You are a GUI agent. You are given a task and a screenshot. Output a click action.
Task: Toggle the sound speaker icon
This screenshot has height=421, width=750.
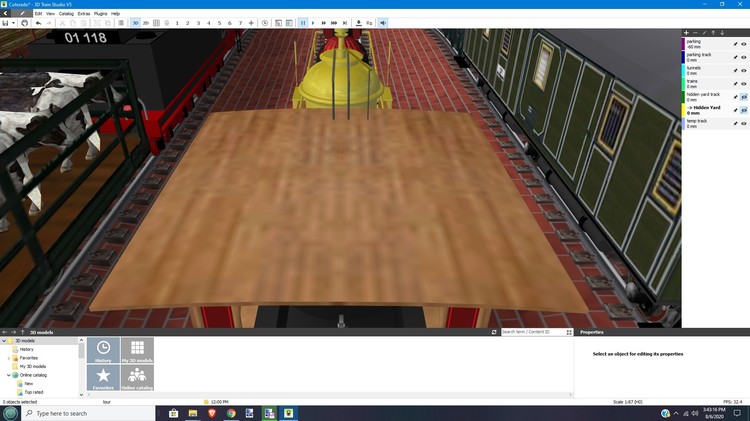click(x=383, y=23)
